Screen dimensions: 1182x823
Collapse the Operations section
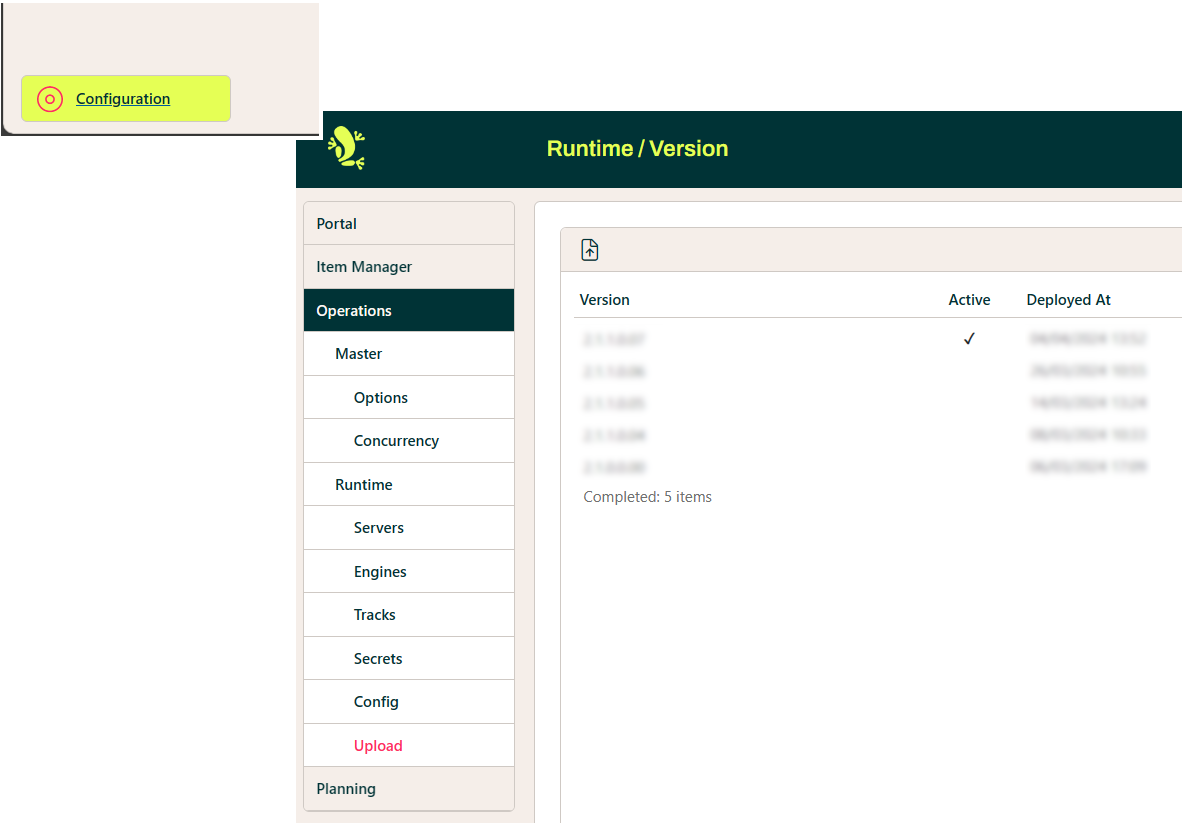point(354,311)
